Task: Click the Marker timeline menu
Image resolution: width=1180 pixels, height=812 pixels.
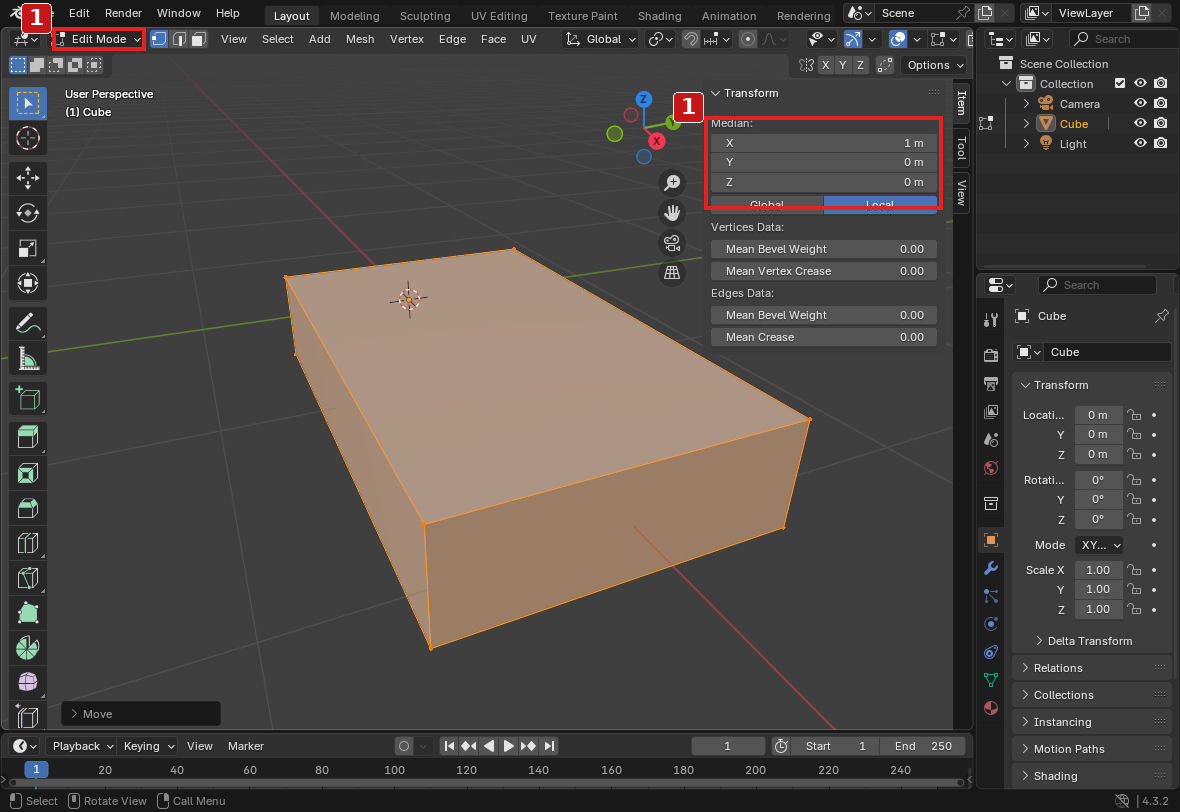Action: point(245,746)
